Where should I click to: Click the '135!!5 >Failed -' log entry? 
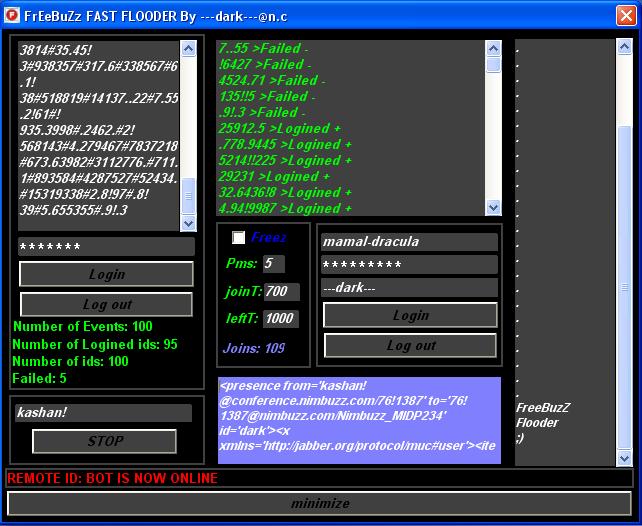[267, 97]
